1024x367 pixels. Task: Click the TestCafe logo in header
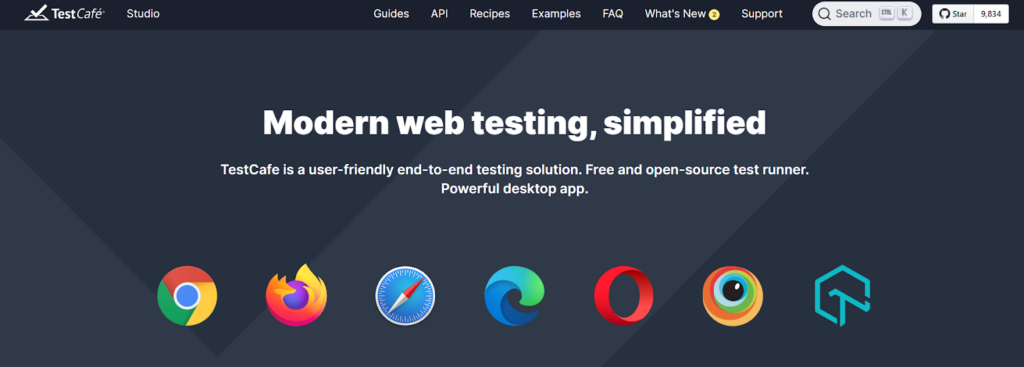click(x=65, y=13)
